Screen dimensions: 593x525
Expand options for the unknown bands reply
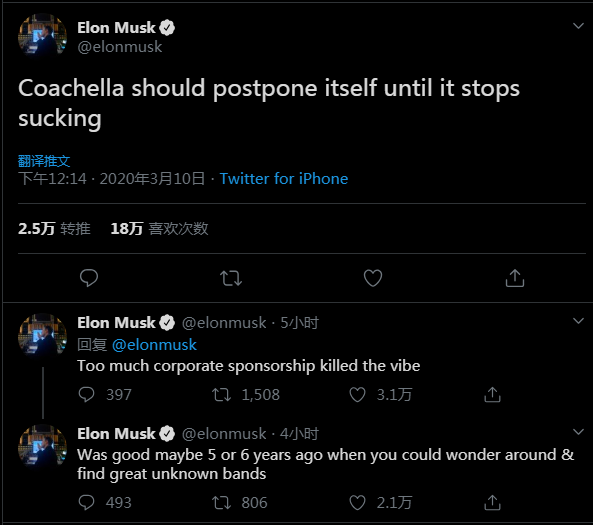point(578,432)
